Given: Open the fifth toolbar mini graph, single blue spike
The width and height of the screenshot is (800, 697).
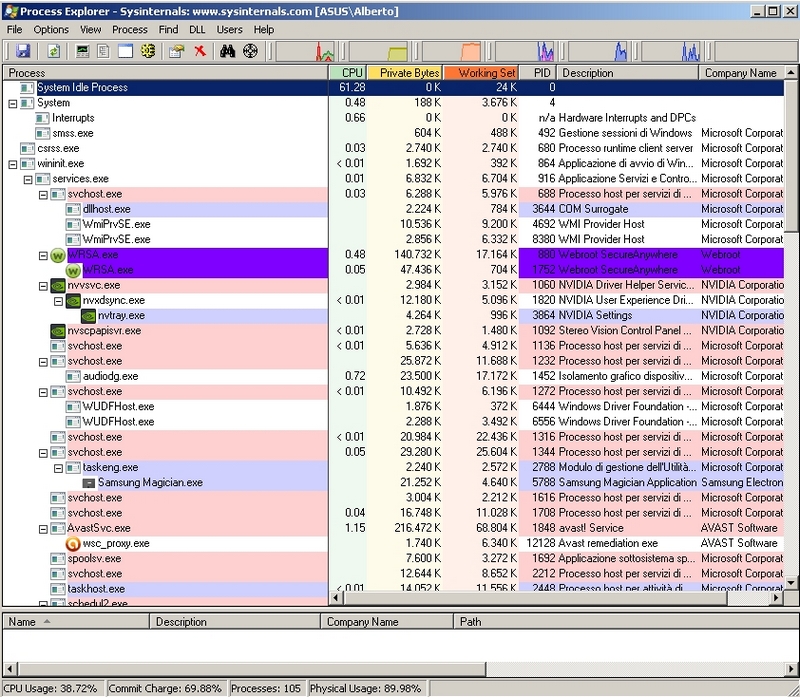Looking at the screenshot, I should pyautogui.click(x=597, y=52).
